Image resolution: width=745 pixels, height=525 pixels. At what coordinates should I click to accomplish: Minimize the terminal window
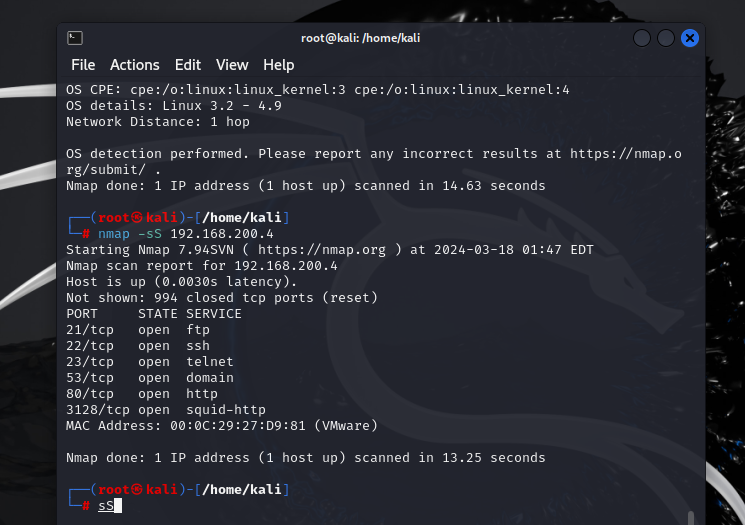(x=642, y=38)
